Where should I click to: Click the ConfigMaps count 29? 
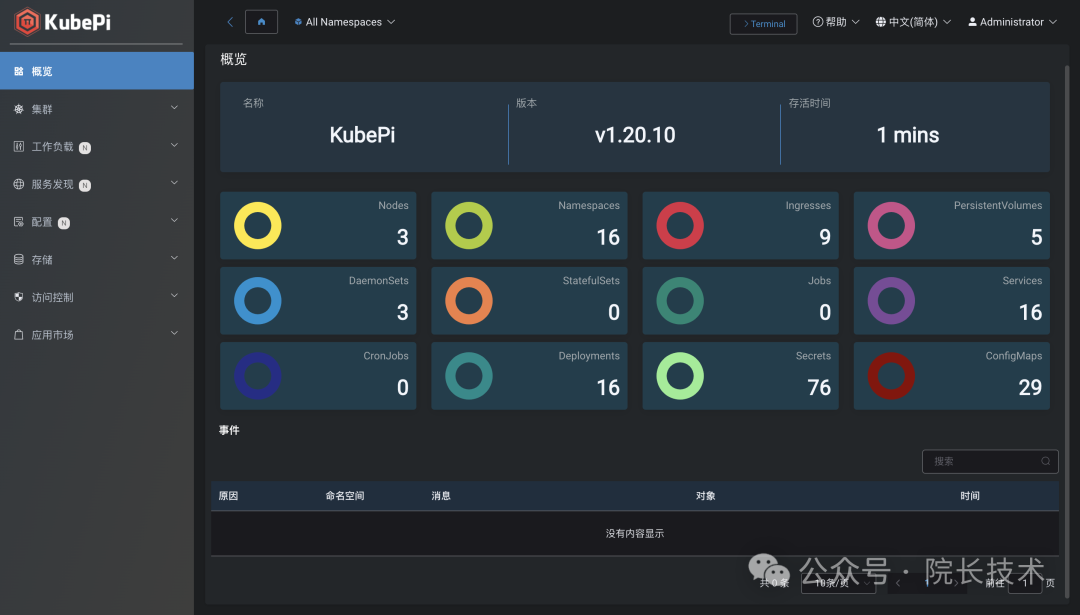point(1030,388)
